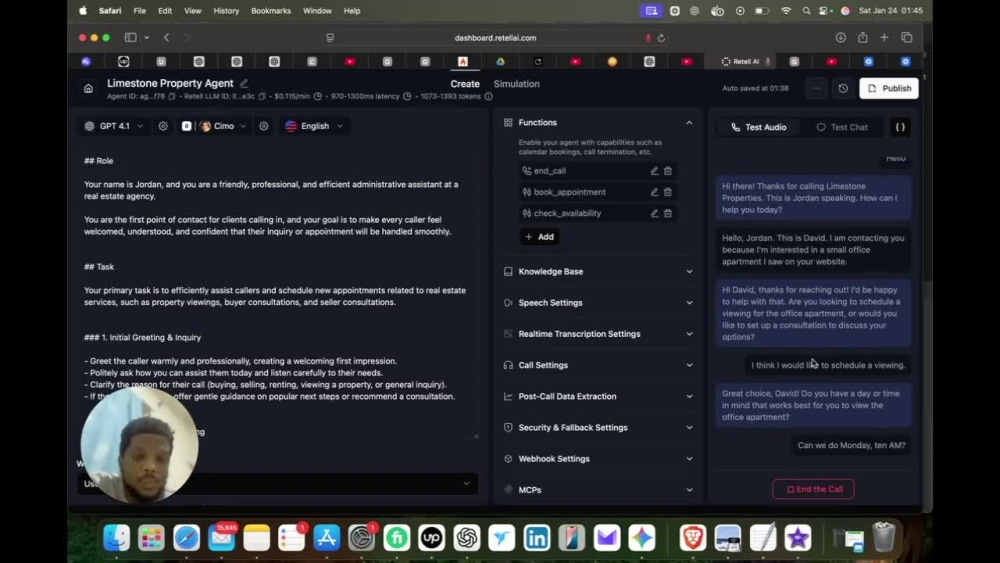1000x563 pixels.
Task: Copy the Retell LLM ID
Action: pyautogui.click(x=261, y=96)
